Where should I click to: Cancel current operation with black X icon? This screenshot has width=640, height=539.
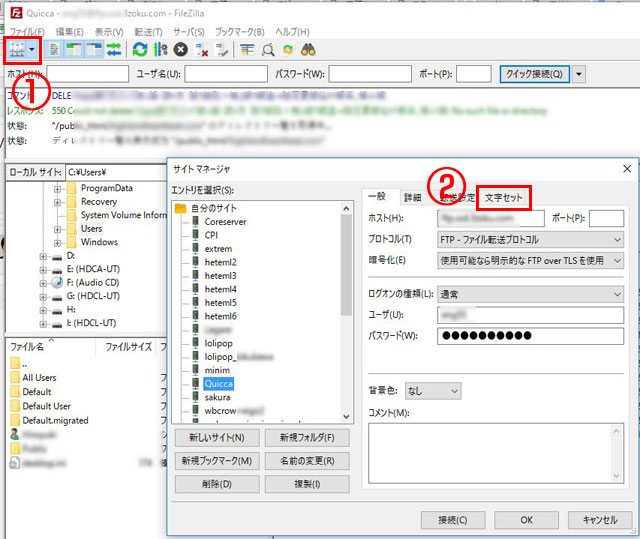pyautogui.click(x=180, y=50)
